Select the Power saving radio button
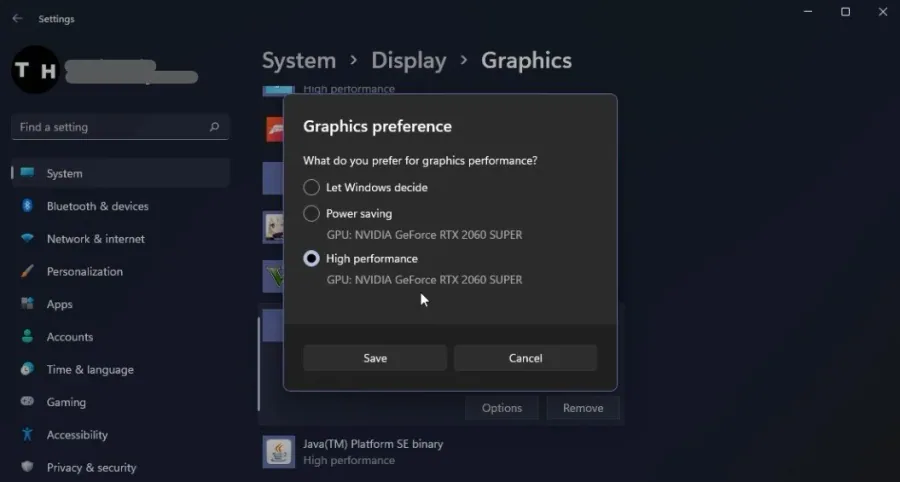 tap(311, 213)
